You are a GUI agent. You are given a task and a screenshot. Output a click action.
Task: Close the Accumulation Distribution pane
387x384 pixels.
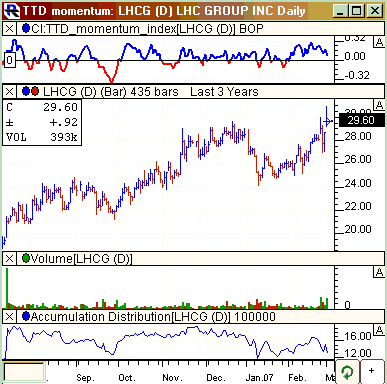(10, 317)
